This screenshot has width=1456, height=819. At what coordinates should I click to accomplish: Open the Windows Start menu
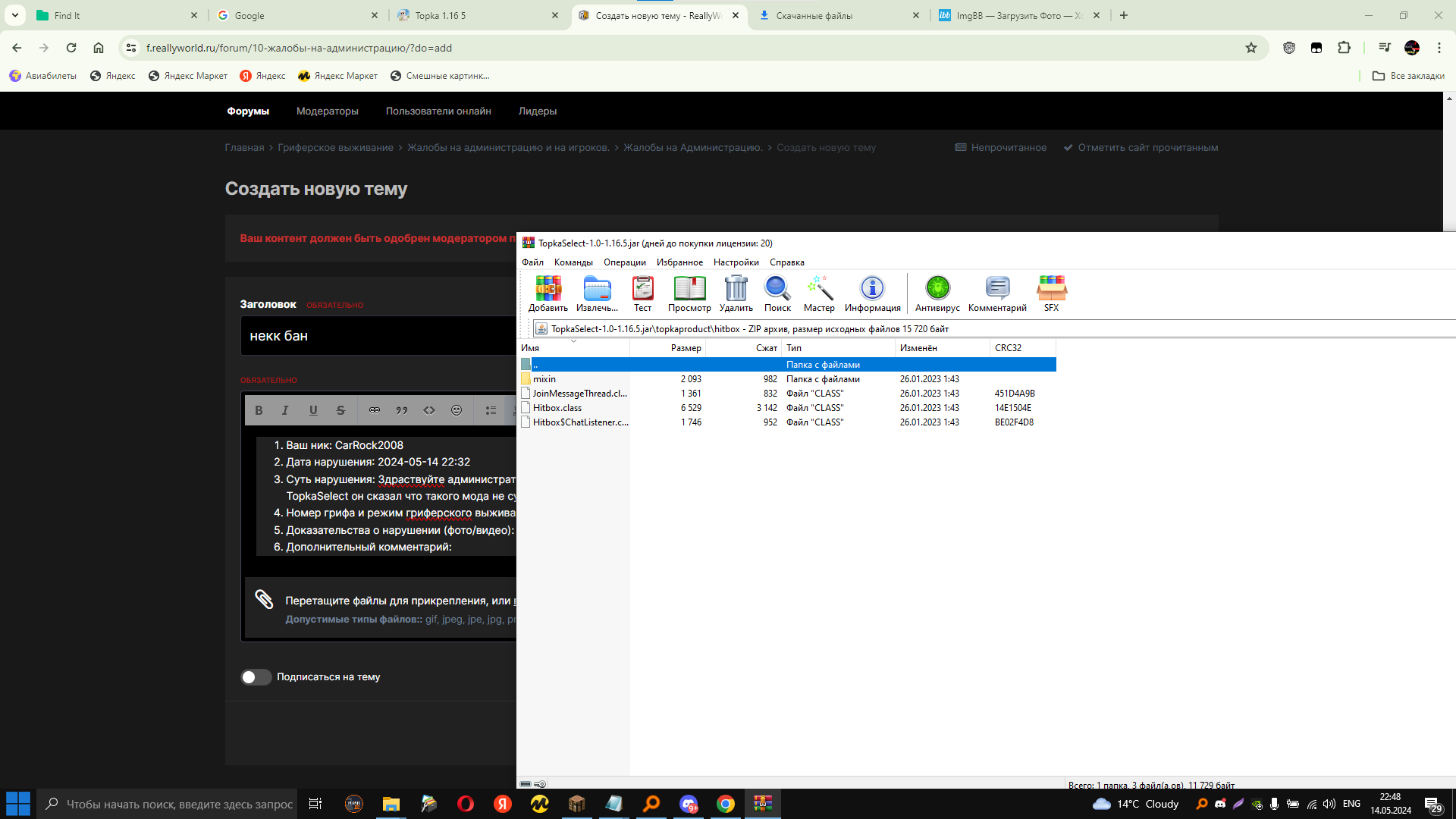coord(18,804)
